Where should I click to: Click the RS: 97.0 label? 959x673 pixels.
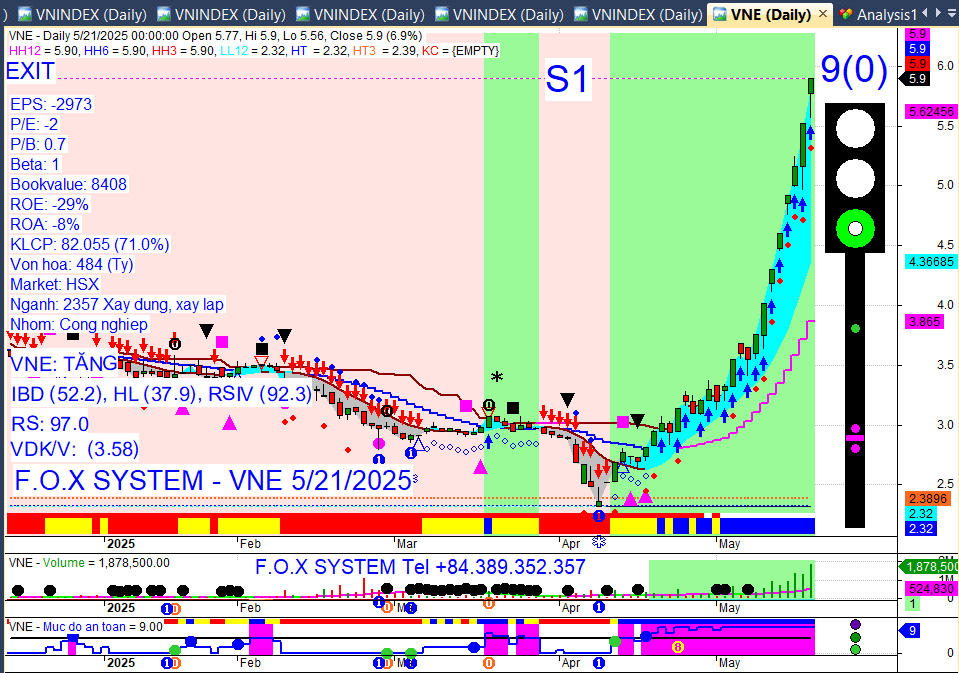point(50,423)
